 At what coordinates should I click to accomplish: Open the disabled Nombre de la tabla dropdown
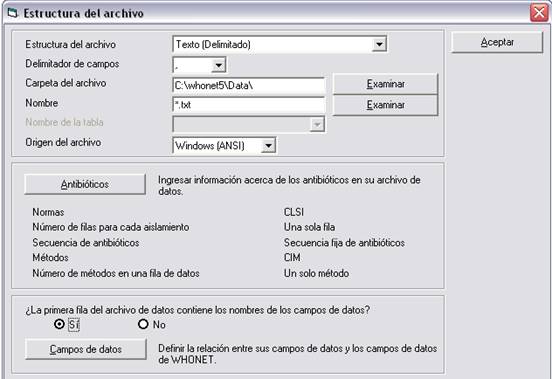[317, 125]
